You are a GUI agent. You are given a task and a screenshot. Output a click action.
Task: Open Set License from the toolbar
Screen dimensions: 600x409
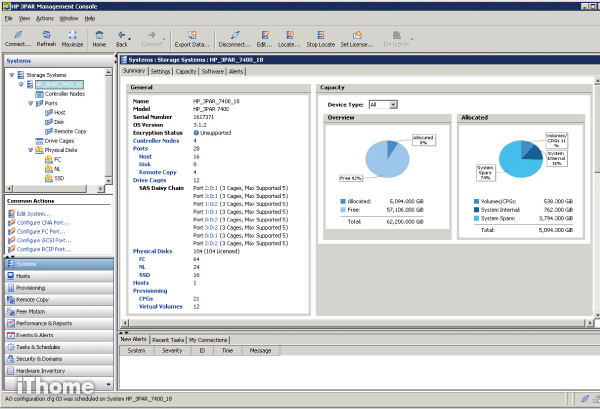356,35
